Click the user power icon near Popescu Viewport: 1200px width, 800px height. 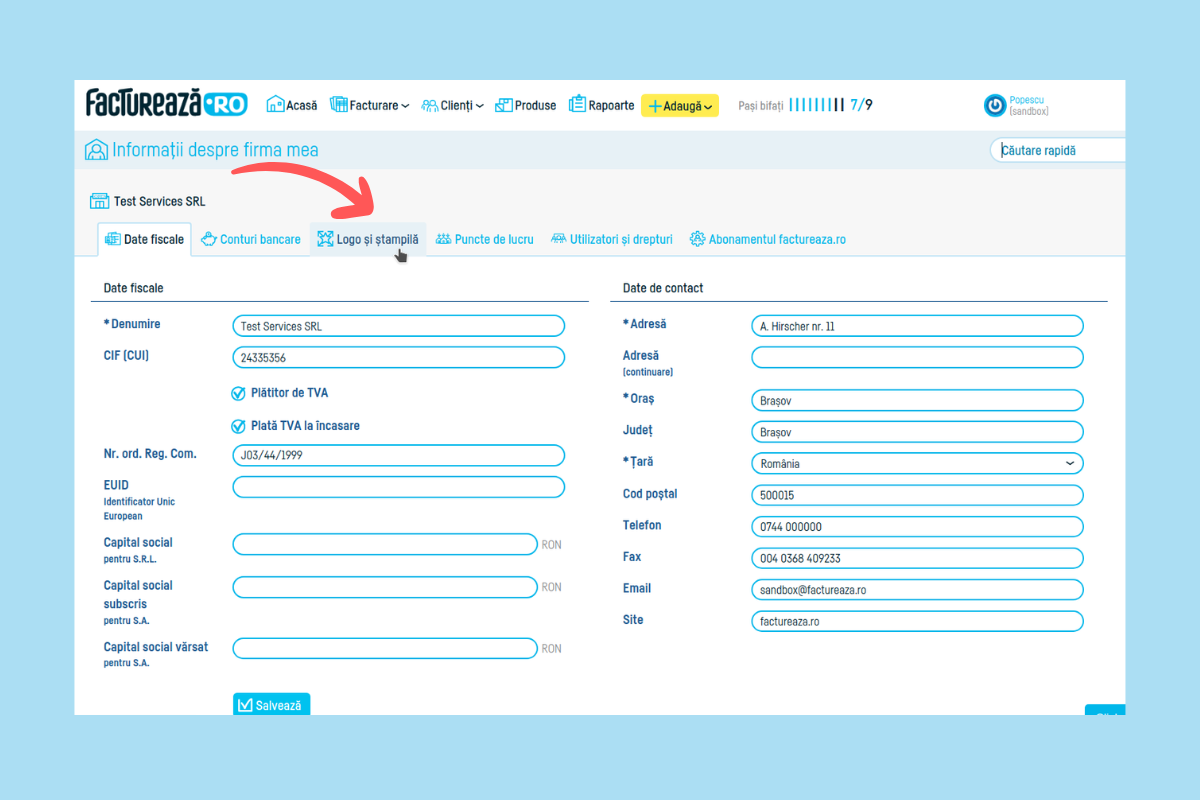pyautogui.click(x=995, y=106)
